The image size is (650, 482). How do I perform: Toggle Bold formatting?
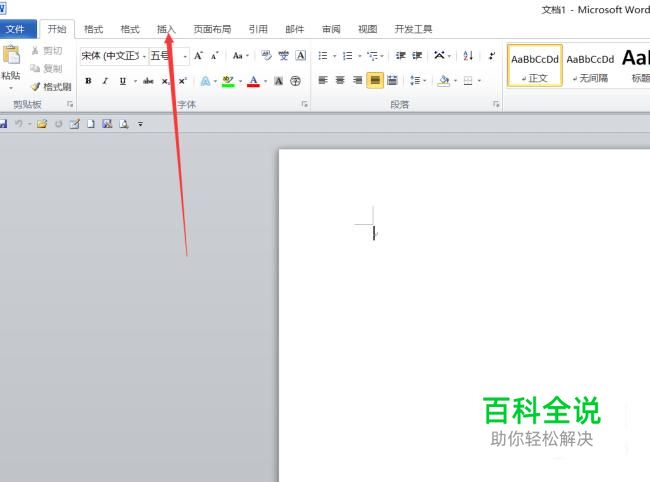coord(88,81)
